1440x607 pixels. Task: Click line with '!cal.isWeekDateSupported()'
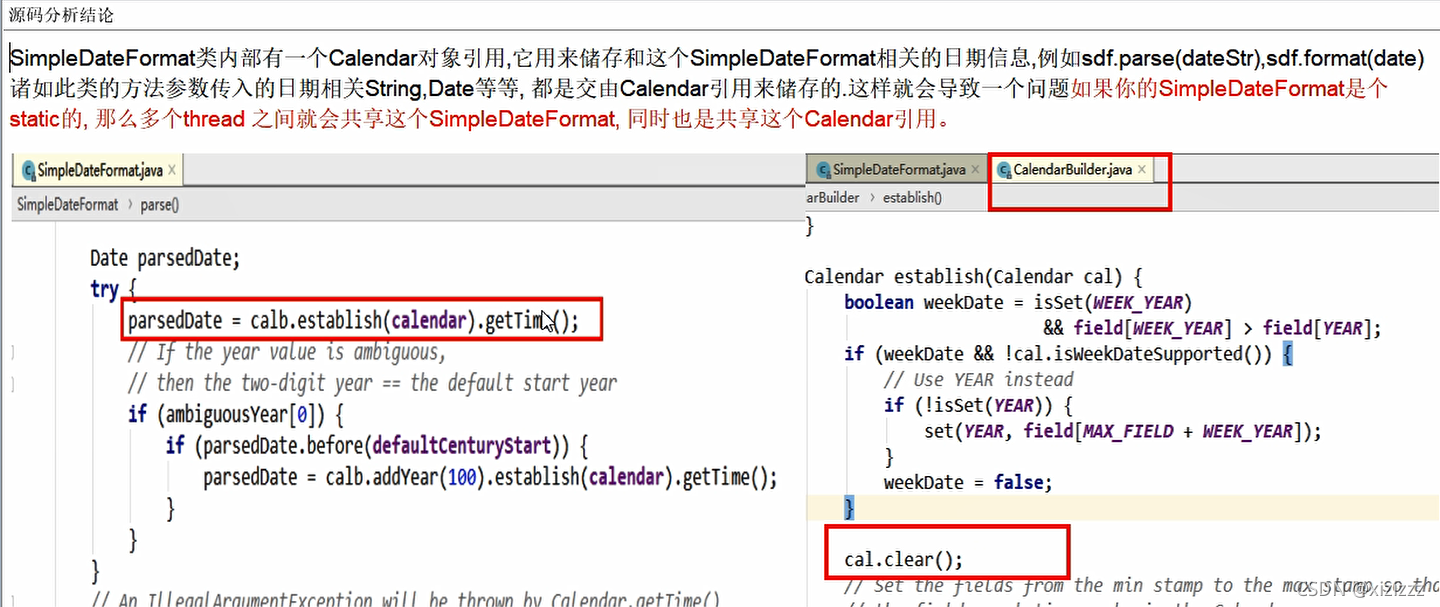pos(1068,353)
